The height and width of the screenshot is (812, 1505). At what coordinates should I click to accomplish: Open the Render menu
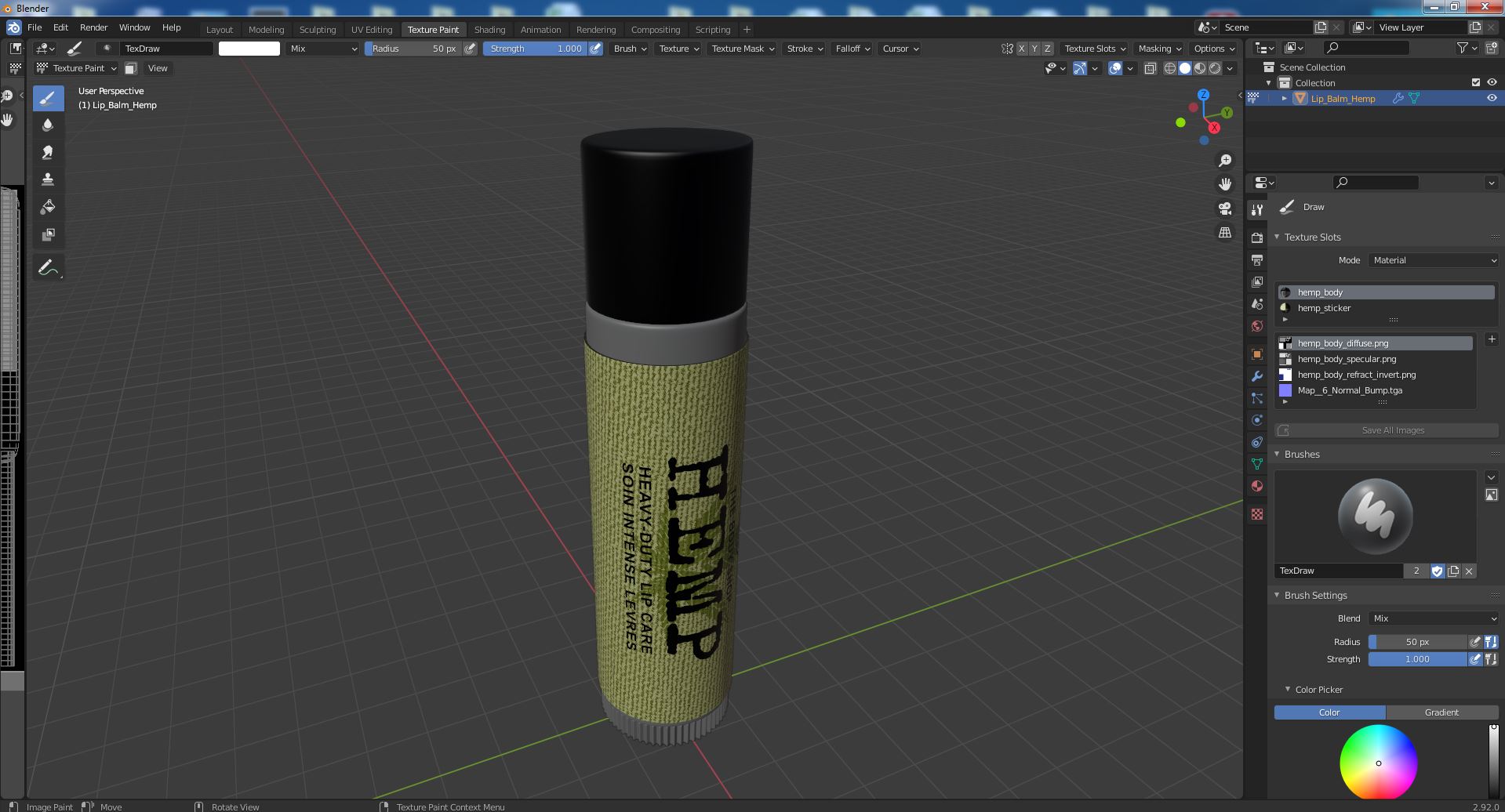click(93, 27)
